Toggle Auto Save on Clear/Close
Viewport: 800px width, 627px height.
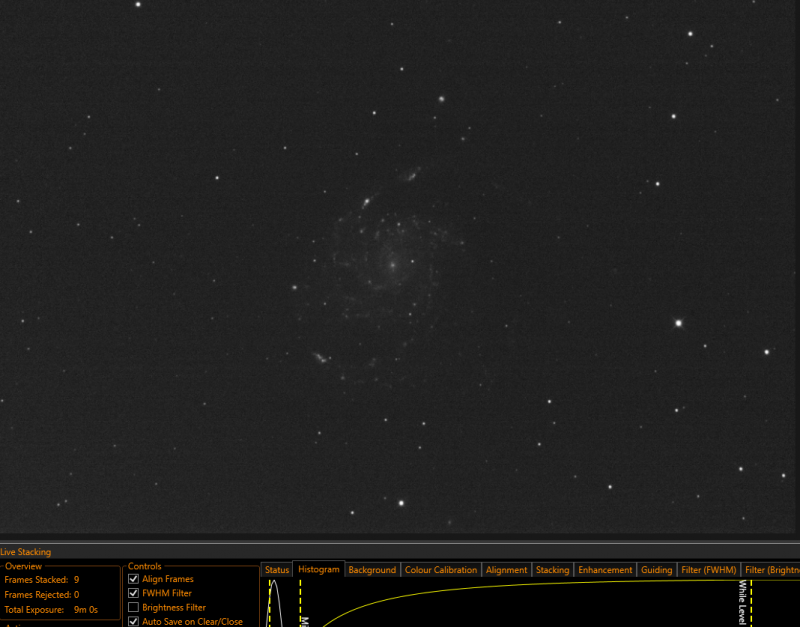point(133,621)
